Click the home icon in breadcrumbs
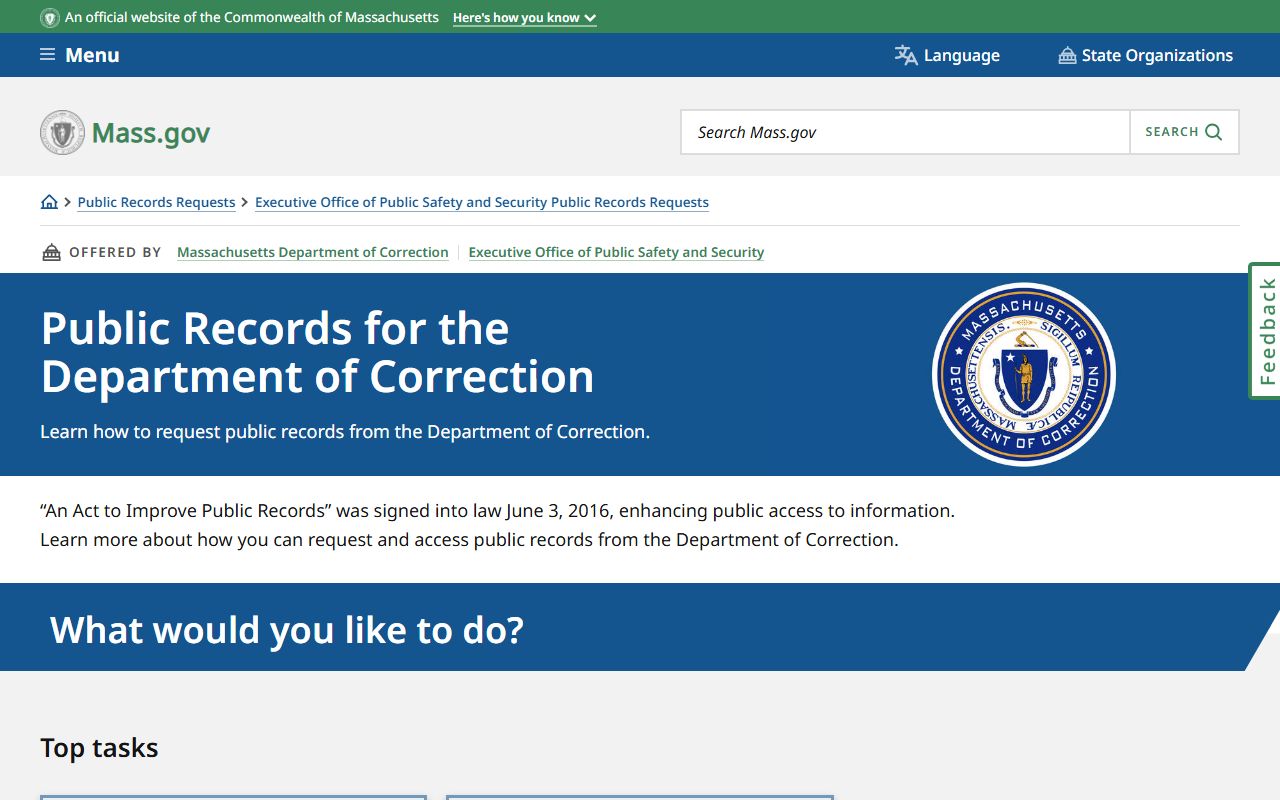Screen dimensions: 1280x800 49,202
